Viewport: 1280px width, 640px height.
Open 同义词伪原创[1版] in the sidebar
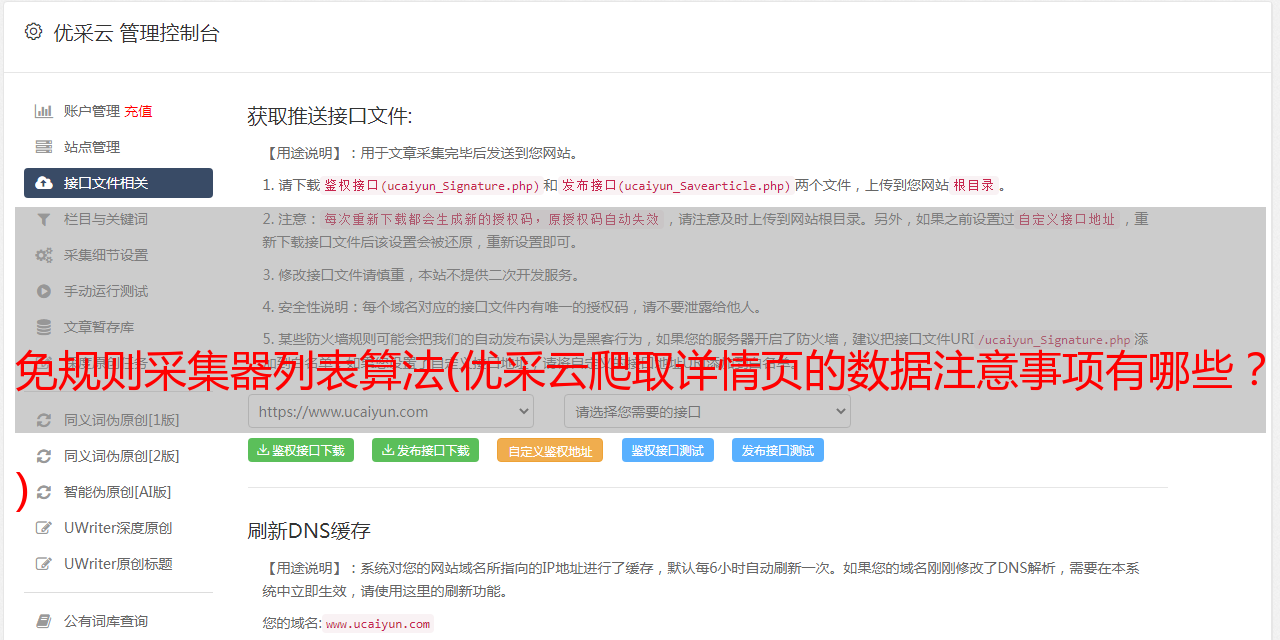click(x=122, y=420)
